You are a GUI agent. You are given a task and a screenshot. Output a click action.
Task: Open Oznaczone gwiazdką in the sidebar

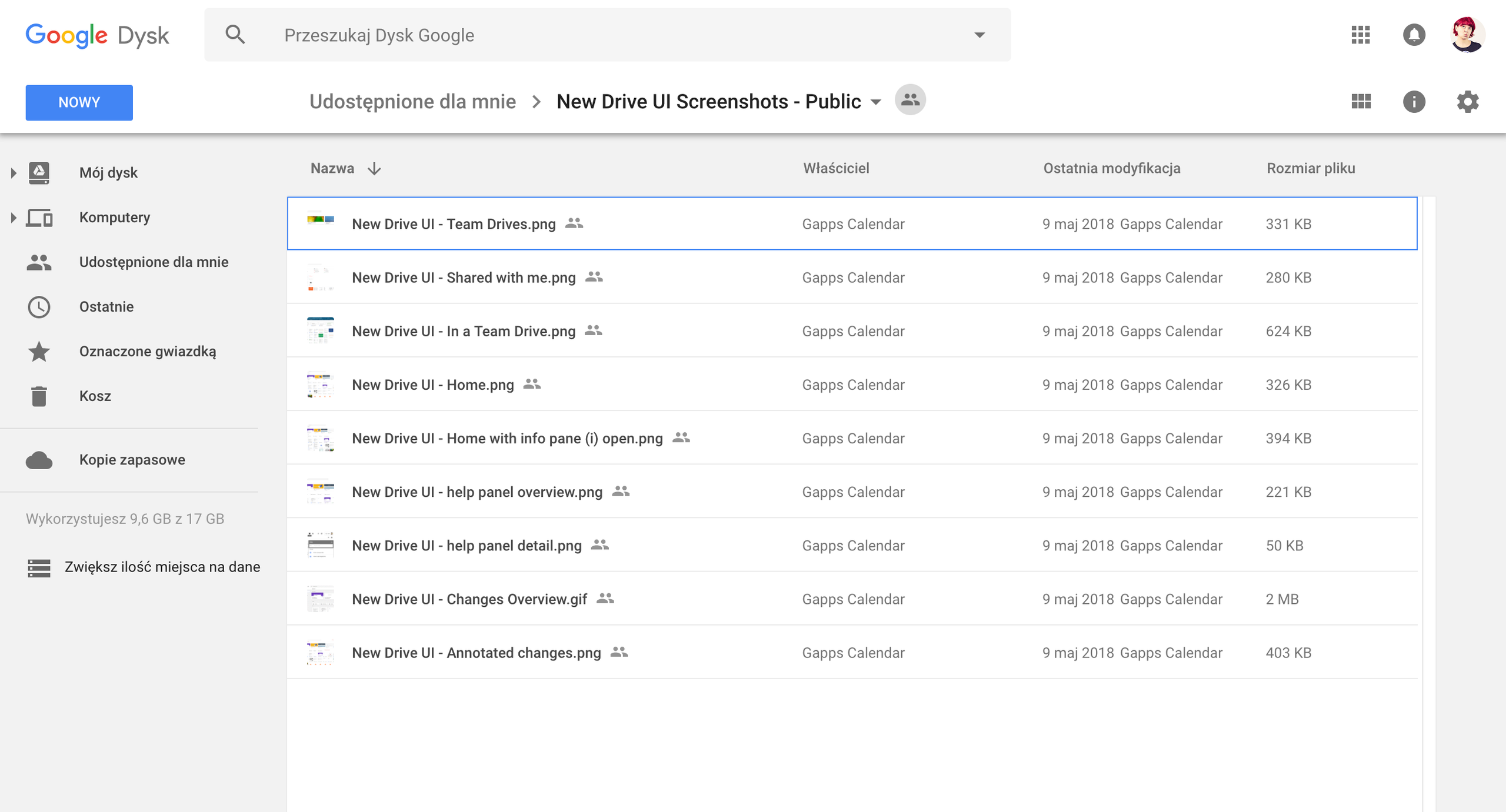147,351
